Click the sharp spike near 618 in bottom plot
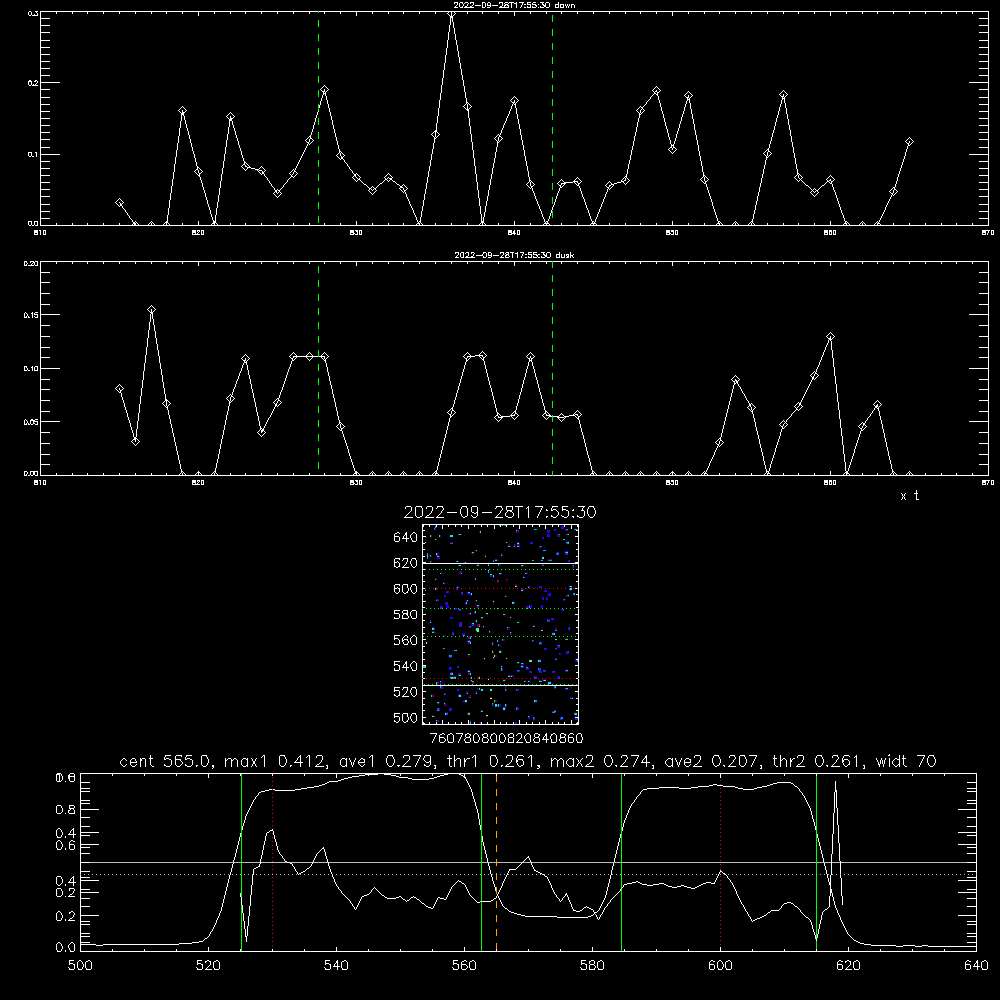The height and width of the screenshot is (1000, 1000). pyautogui.click(x=835, y=842)
